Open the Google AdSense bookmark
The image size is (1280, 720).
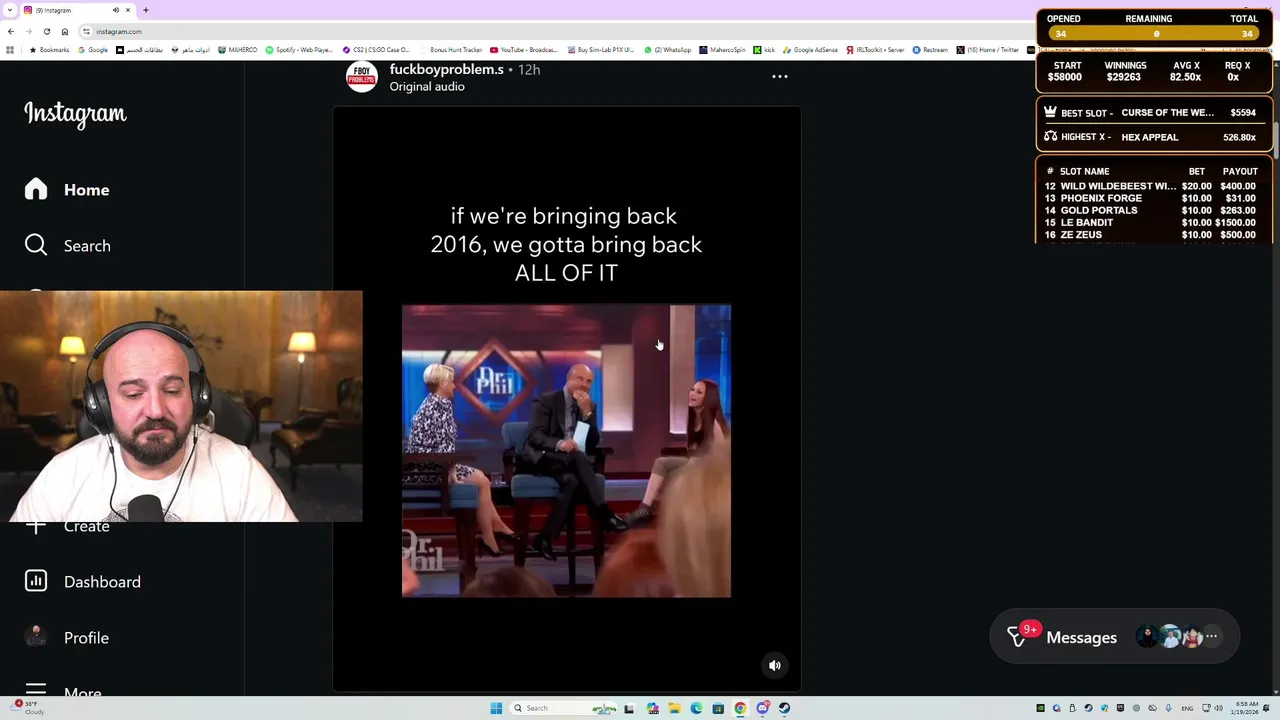tap(811, 50)
